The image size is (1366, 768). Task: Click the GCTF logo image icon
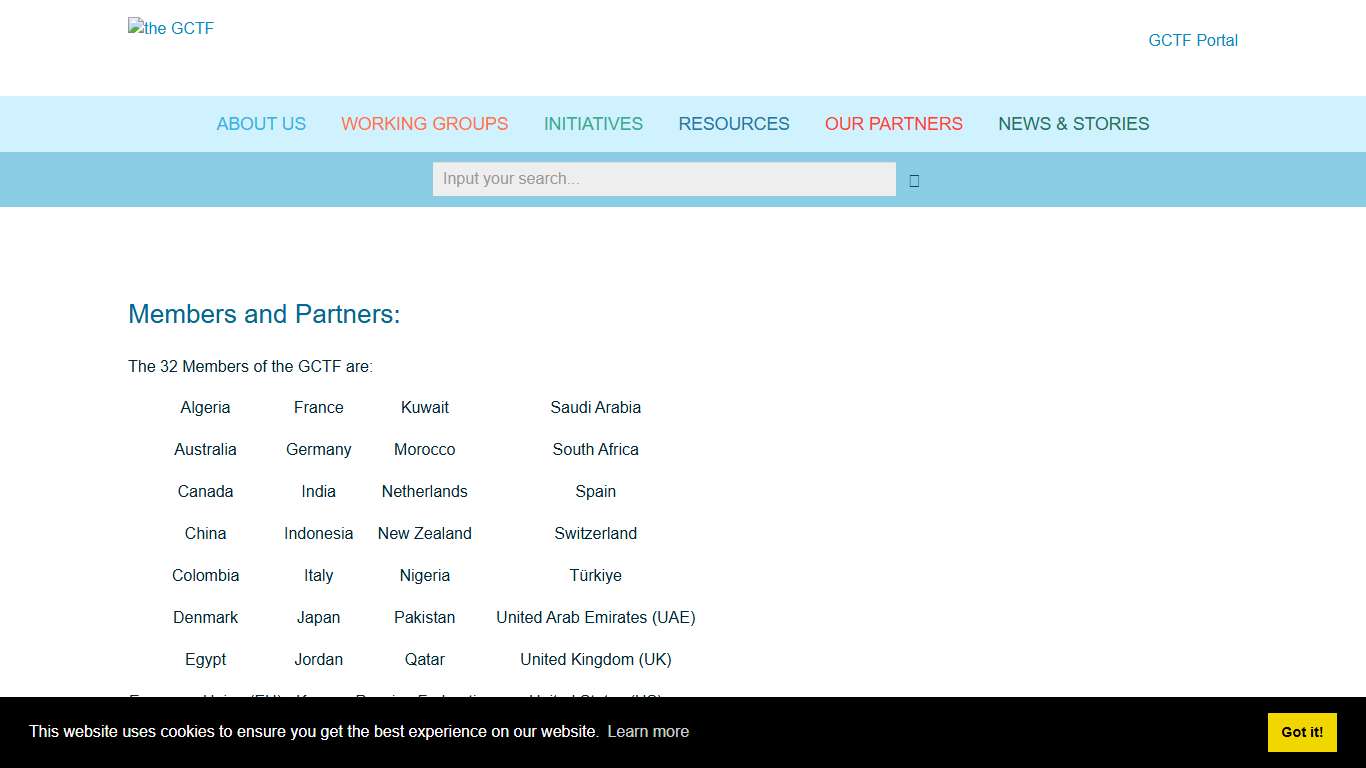(170, 28)
